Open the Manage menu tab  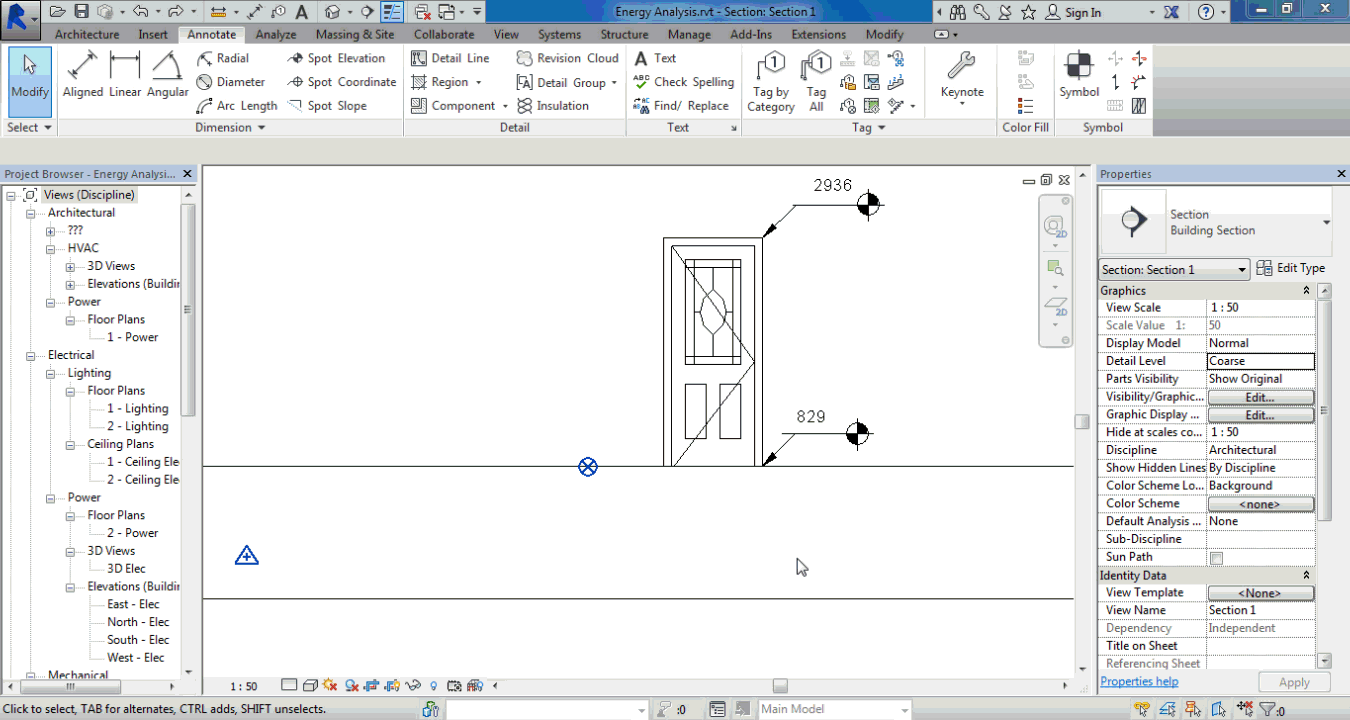click(689, 33)
